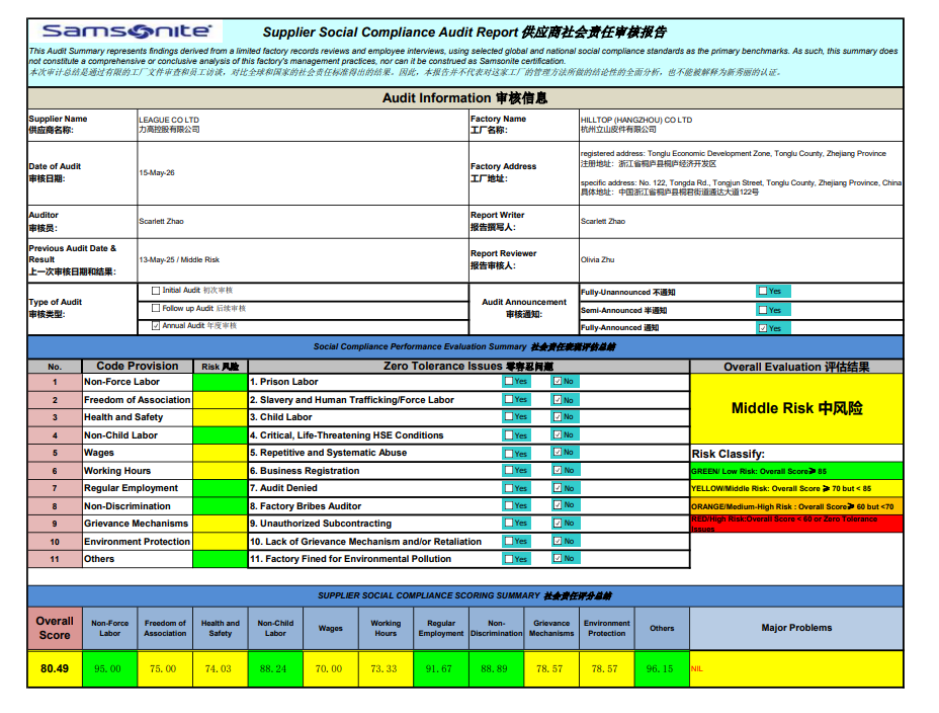The width and height of the screenshot is (939, 713).
Task: Click Regular Employment score 91.67
Action: pos(440,669)
